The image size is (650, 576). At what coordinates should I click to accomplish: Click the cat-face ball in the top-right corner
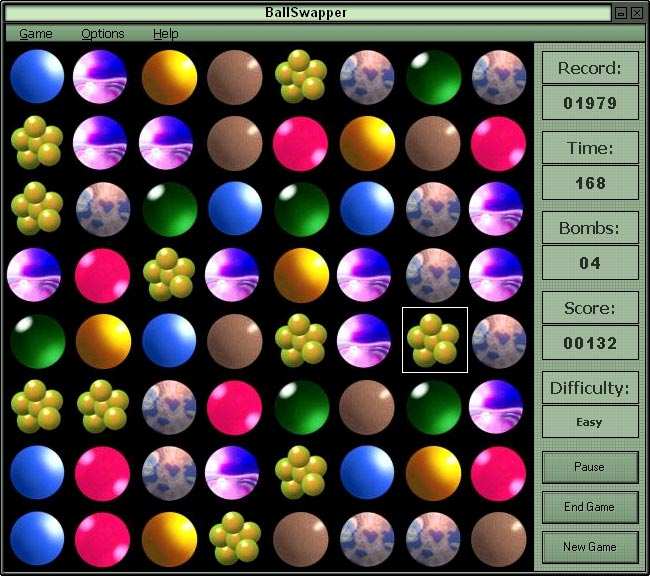[499, 77]
